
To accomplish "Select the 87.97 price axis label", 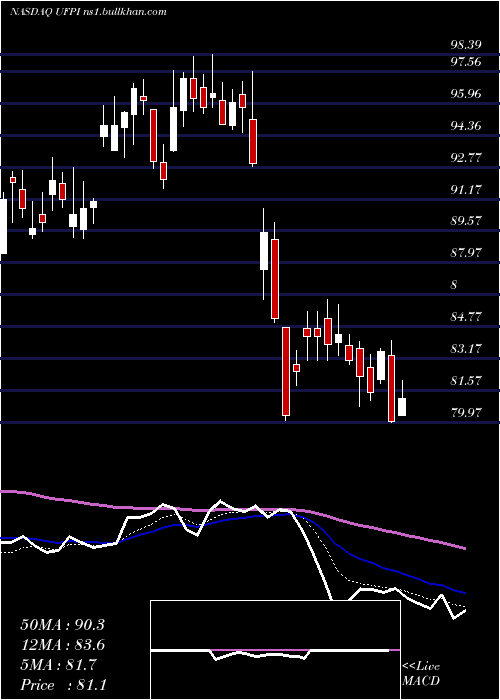I will pos(466,253).
